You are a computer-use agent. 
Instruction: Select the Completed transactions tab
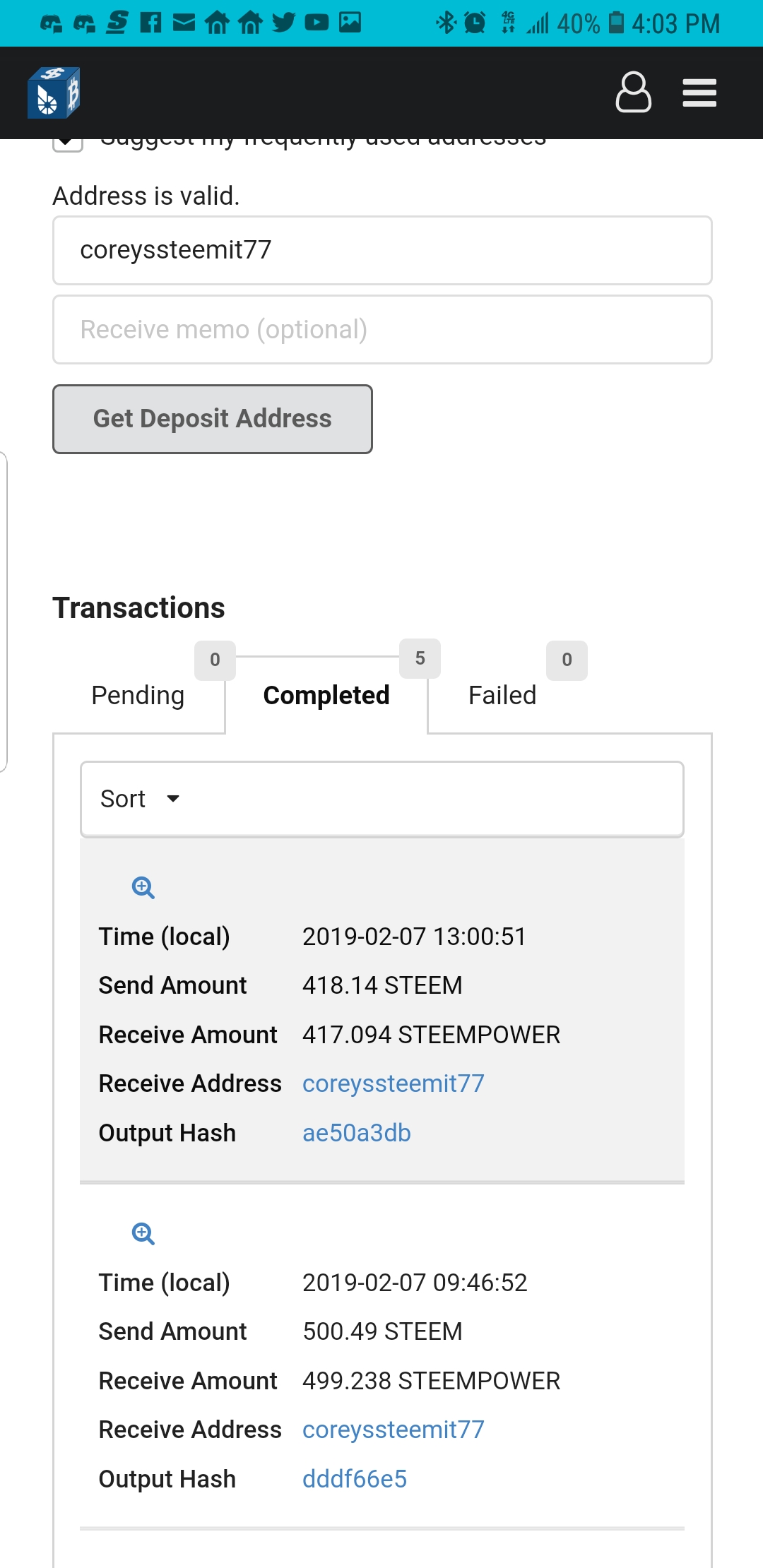pyautogui.click(x=326, y=695)
